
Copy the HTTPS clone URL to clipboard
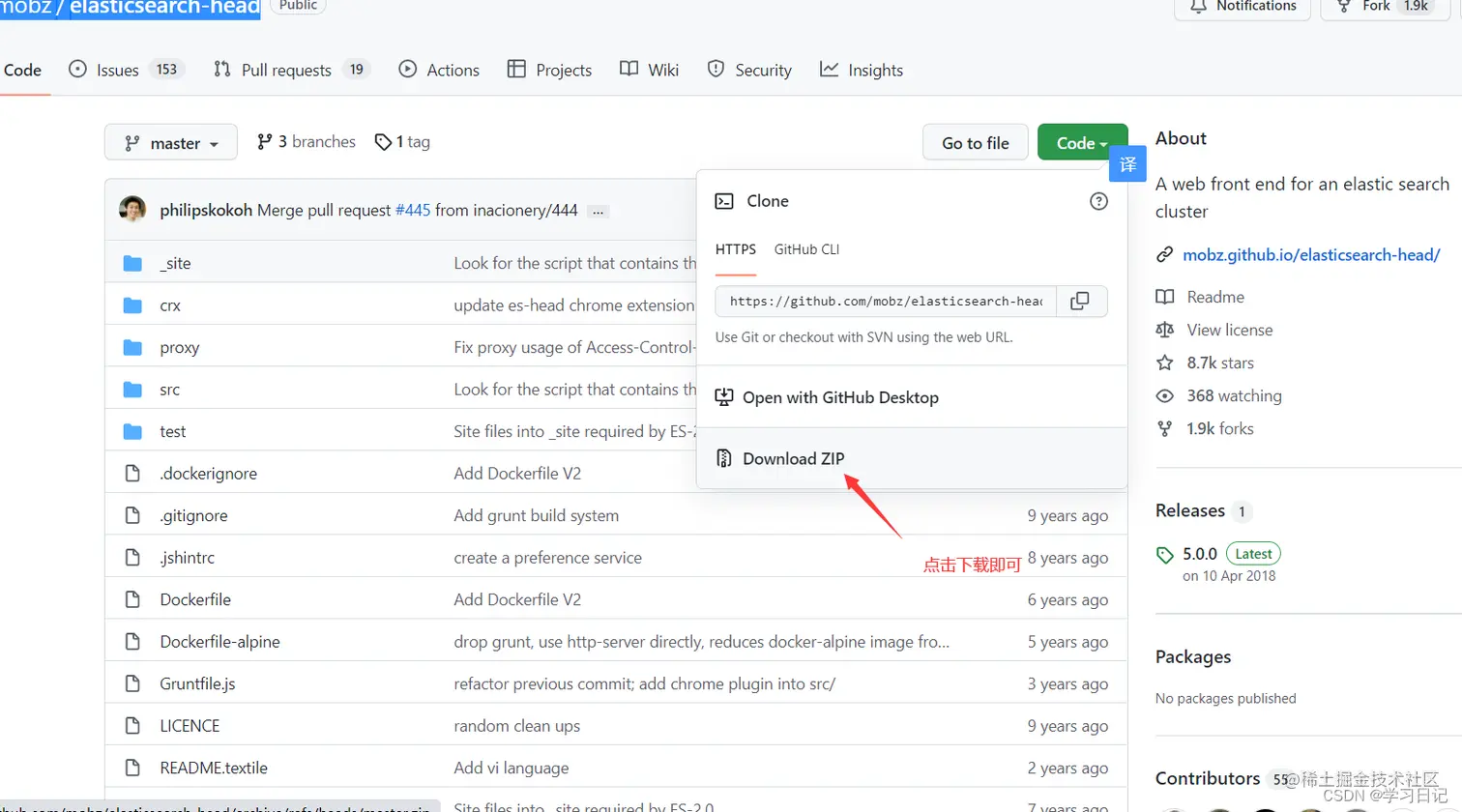(x=1080, y=302)
